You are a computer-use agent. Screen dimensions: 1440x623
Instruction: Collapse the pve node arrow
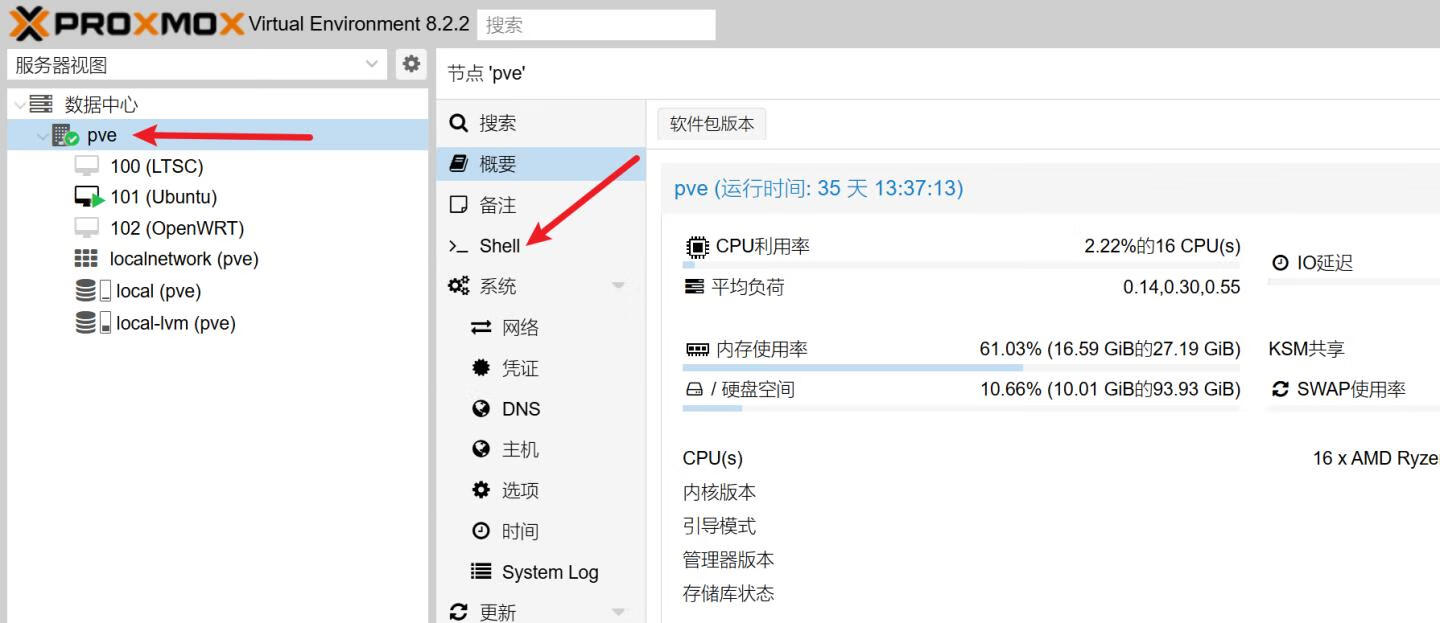42,136
